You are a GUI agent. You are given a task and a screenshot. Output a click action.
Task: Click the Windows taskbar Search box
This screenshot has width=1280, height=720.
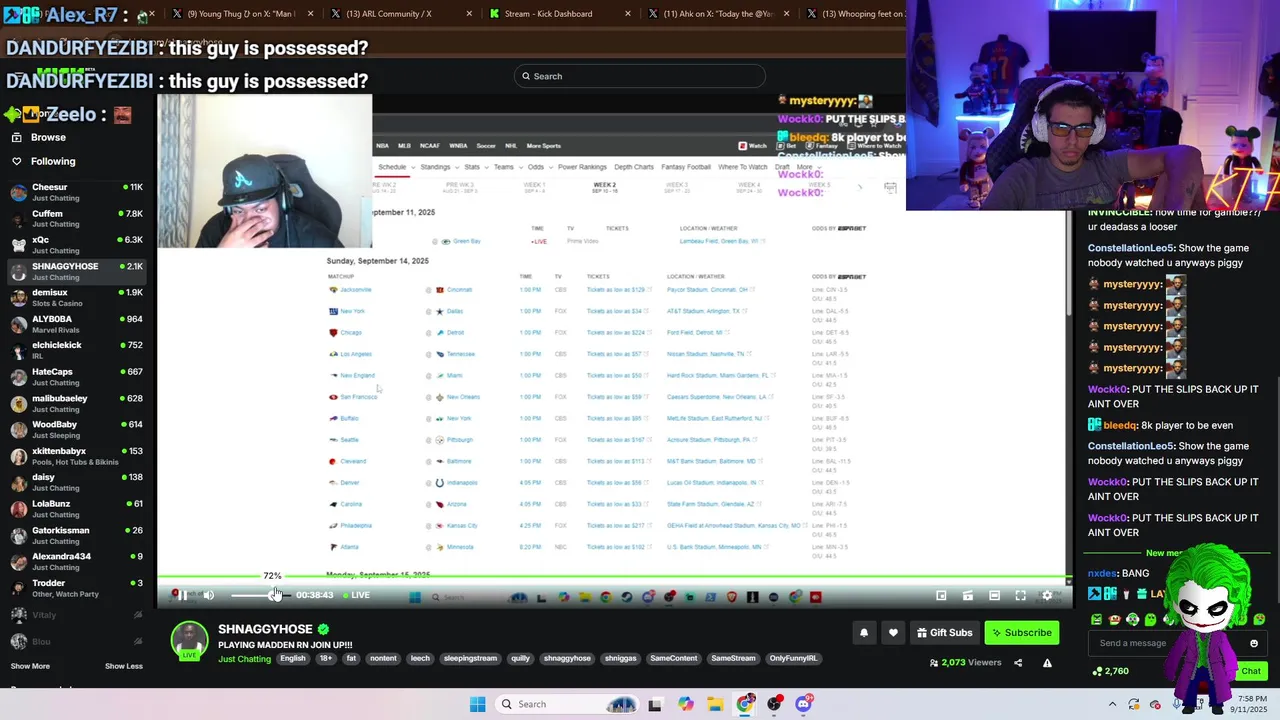click(x=565, y=704)
